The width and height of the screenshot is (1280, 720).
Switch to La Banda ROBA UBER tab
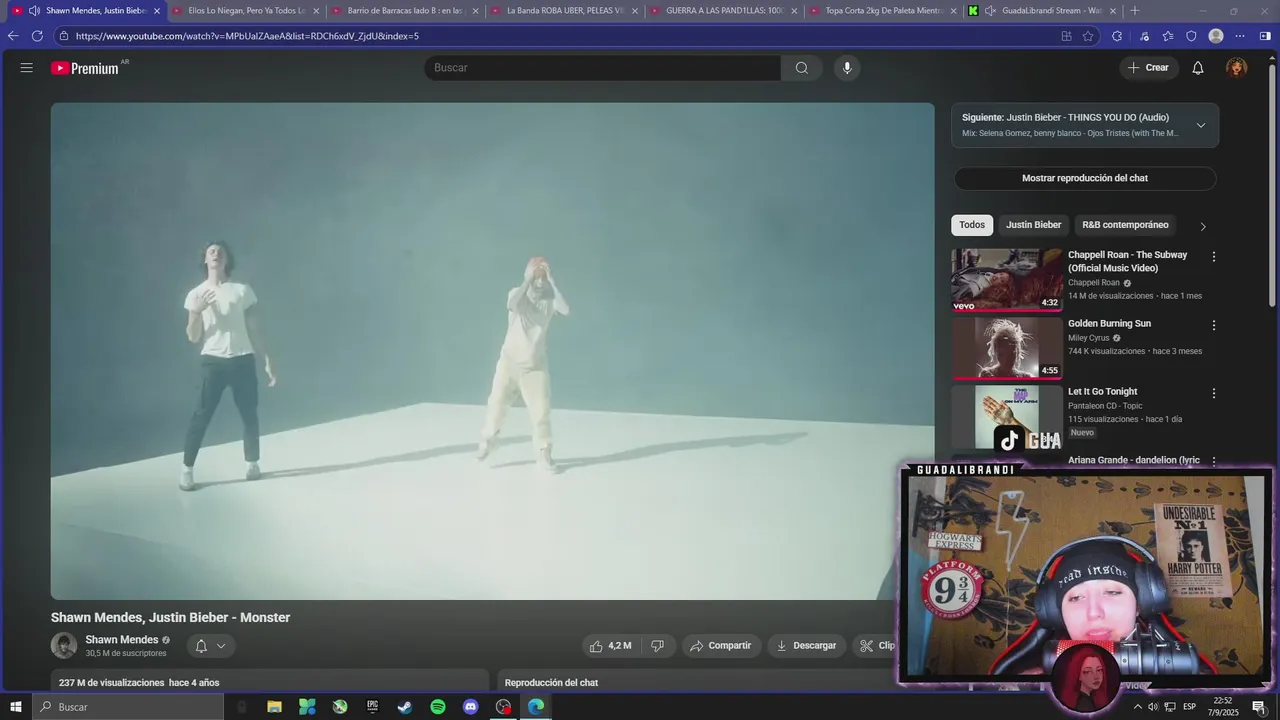[x=564, y=11]
